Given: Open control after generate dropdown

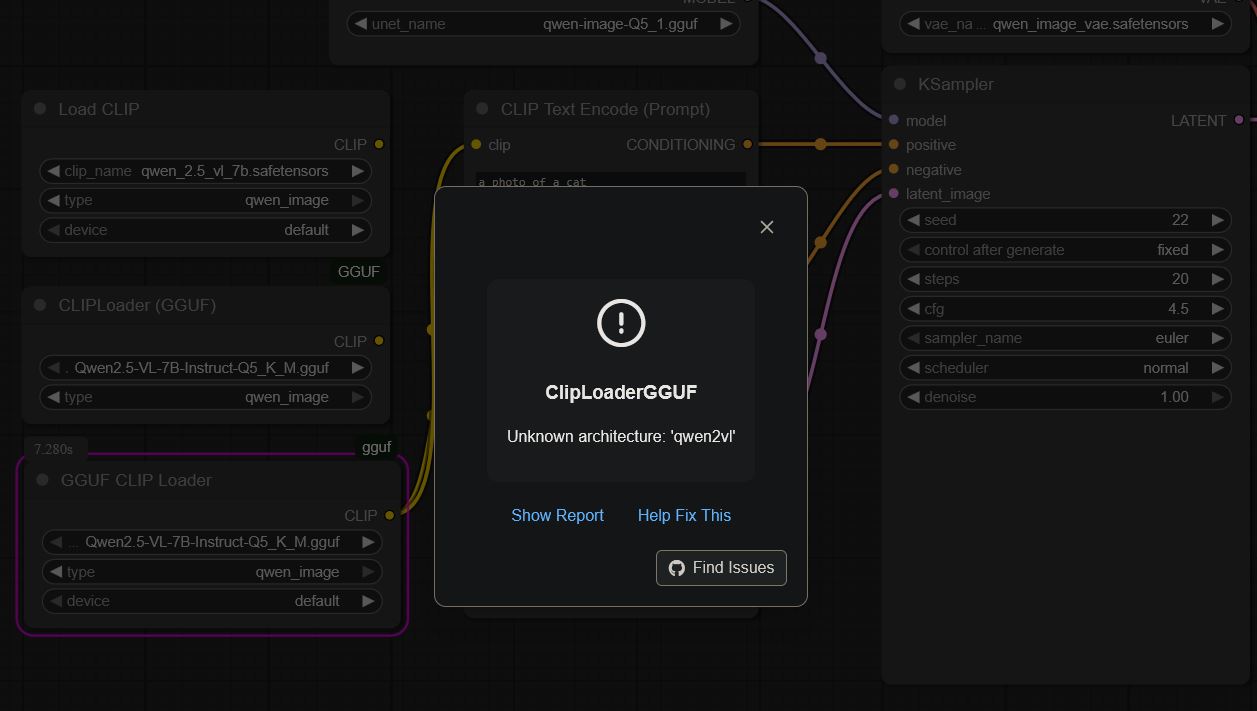Looking at the screenshot, I should click(x=1065, y=250).
